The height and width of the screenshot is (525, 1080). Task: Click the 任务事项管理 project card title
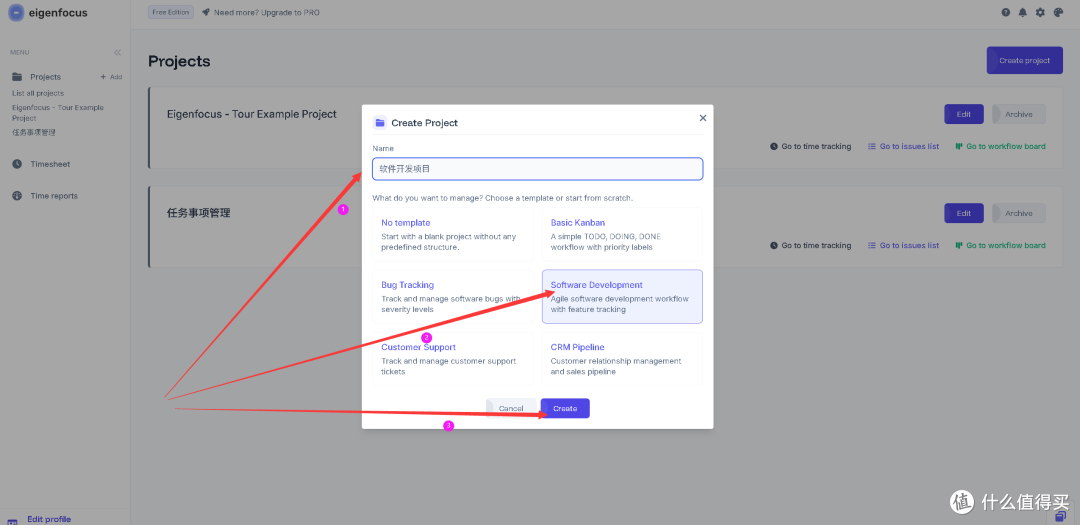[198, 214]
